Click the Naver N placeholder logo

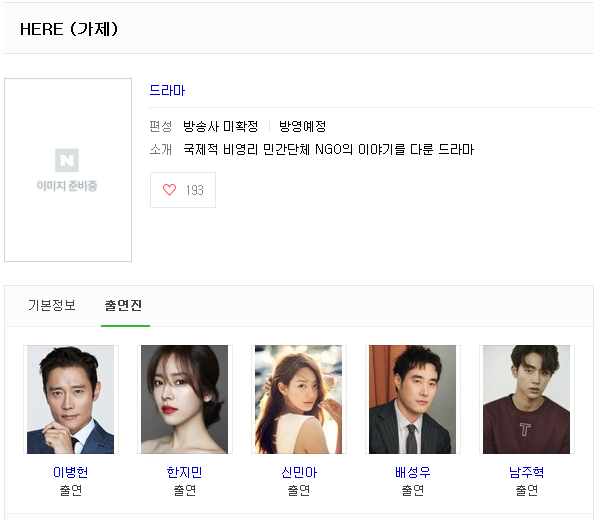click(67, 160)
